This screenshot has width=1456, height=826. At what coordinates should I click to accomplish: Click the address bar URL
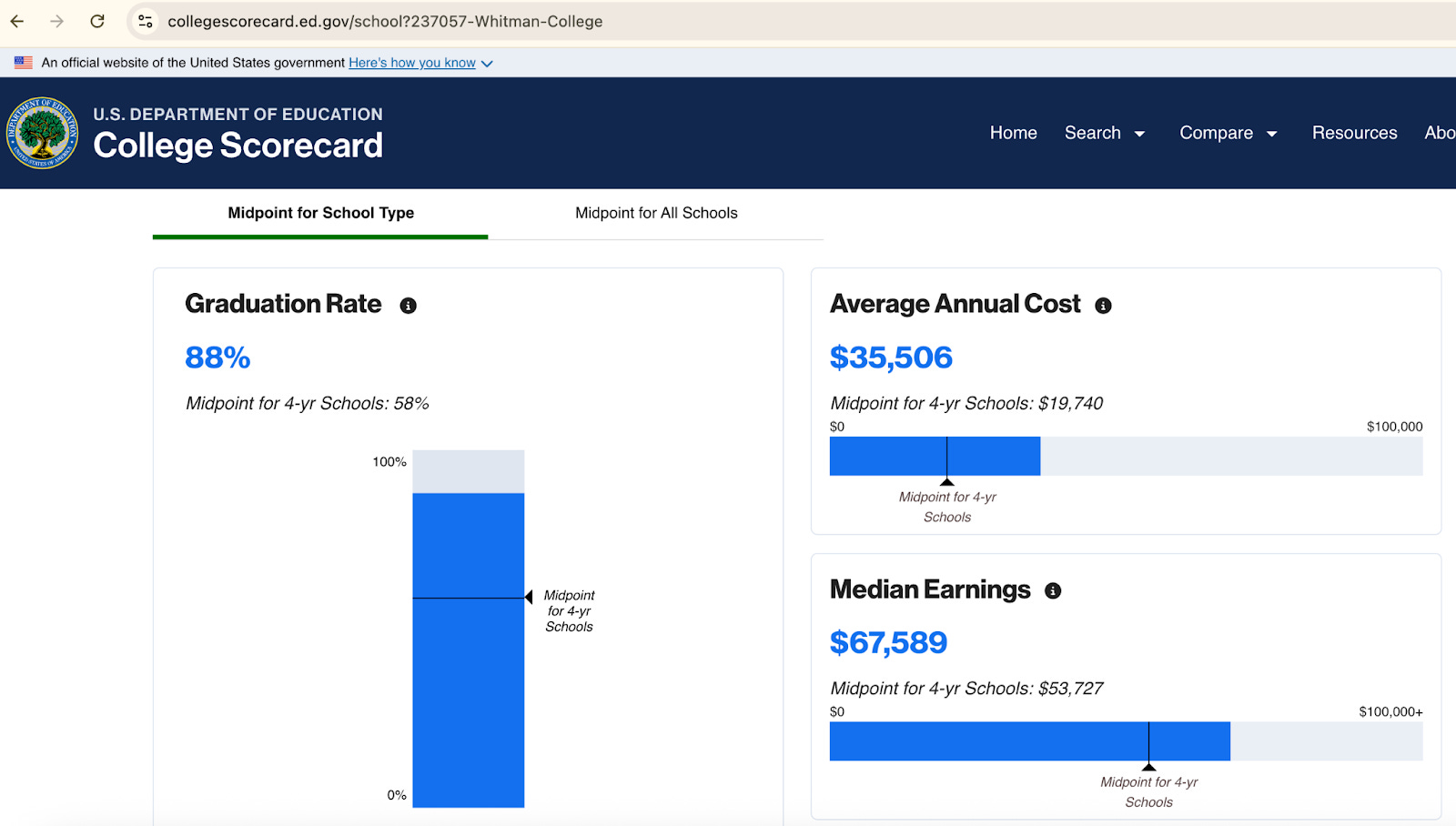[x=385, y=21]
